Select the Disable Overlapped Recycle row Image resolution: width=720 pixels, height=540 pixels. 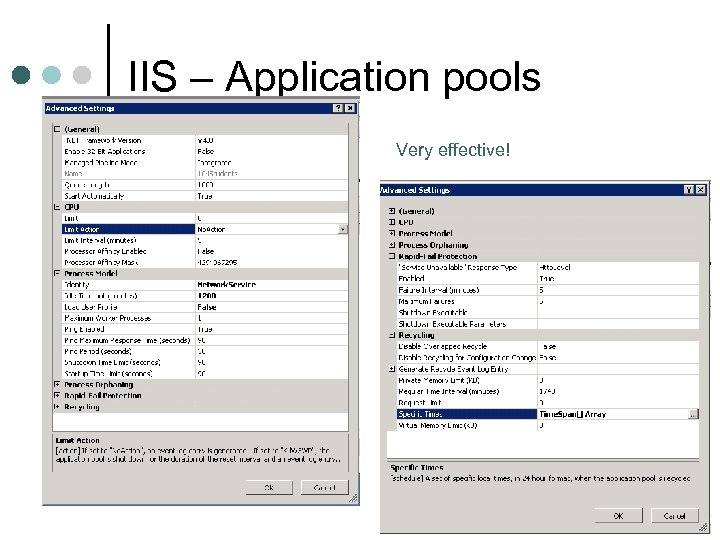[x=548, y=346]
